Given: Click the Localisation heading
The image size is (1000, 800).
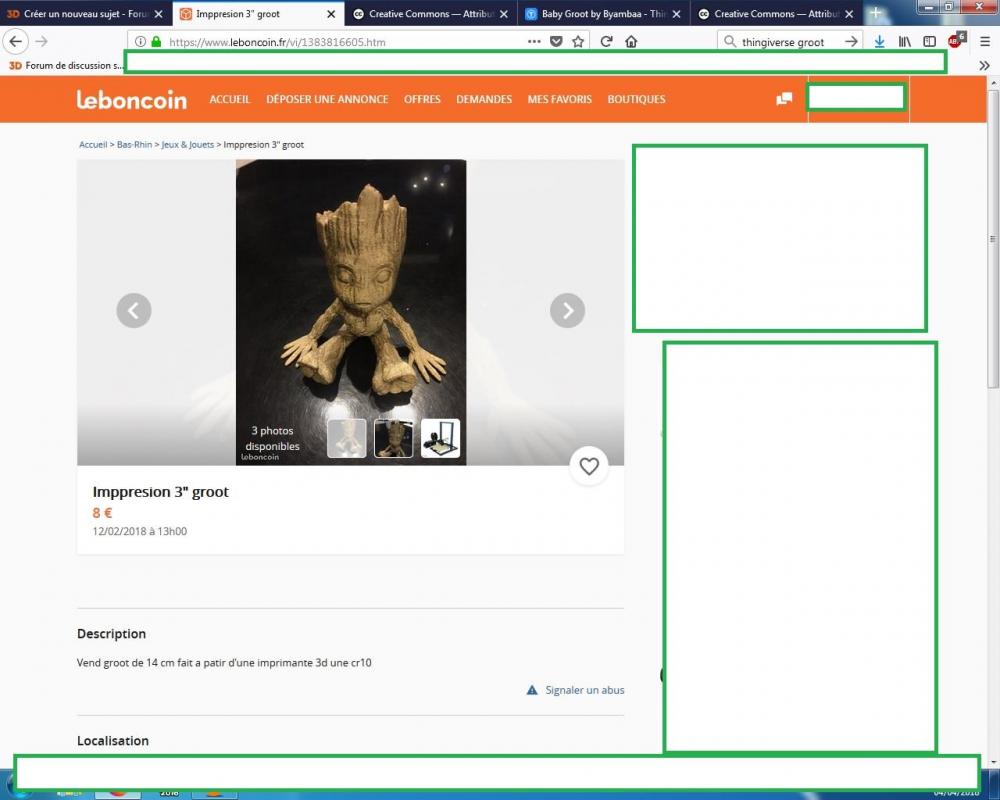Looking at the screenshot, I should pos(113,741).
